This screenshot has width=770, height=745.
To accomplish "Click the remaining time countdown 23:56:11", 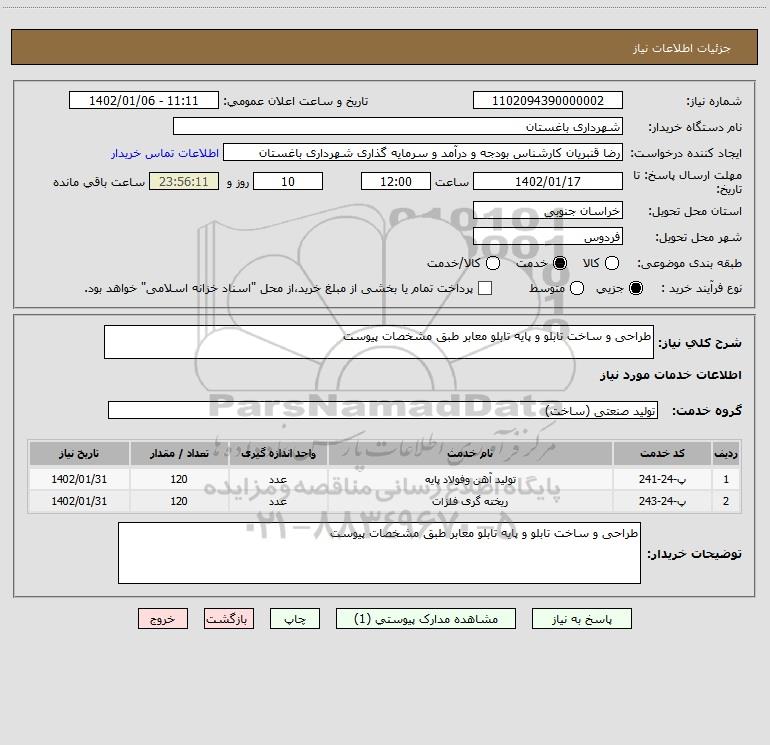I will pyautogui.click(x=184, y=181).
